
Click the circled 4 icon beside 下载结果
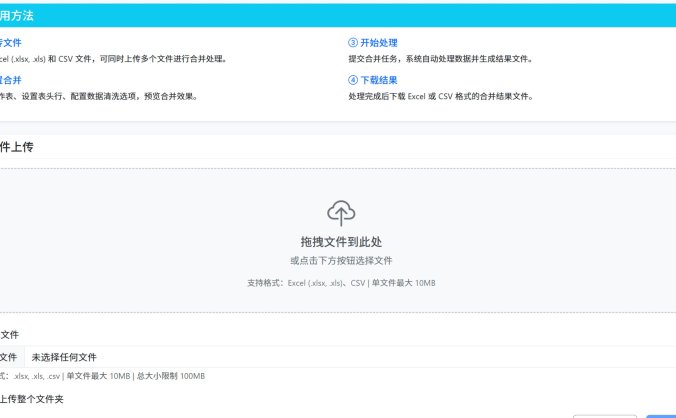(353, 80)
